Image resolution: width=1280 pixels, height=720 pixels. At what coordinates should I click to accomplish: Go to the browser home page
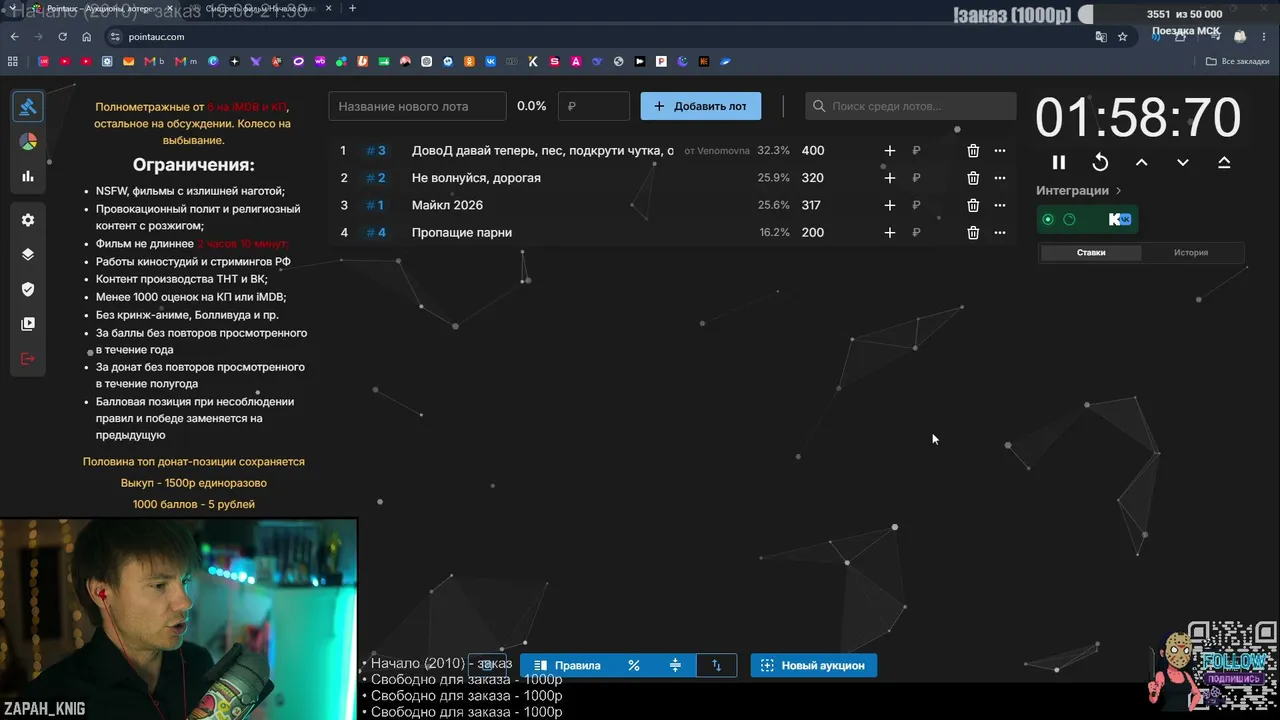click(87, 37)
